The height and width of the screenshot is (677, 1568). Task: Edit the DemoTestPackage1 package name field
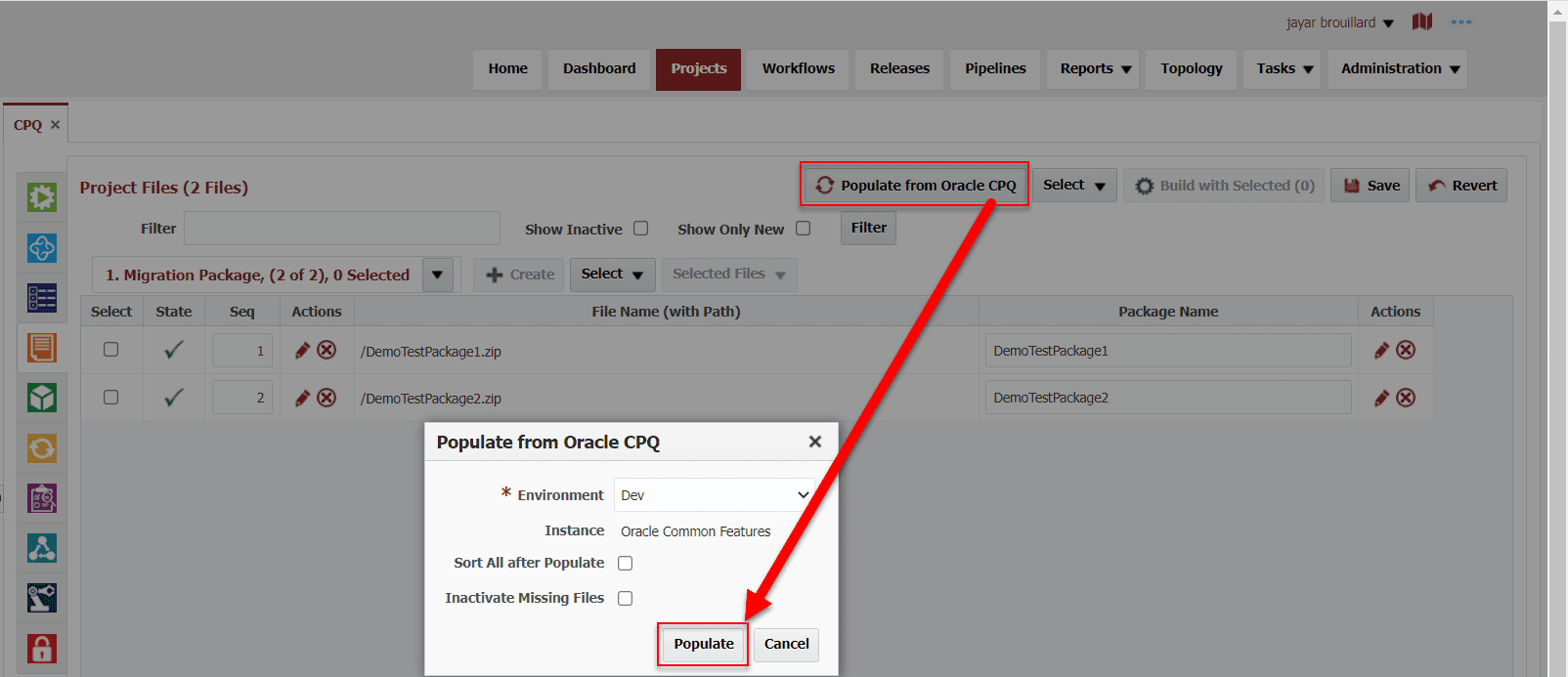[x=1168, y=350]
